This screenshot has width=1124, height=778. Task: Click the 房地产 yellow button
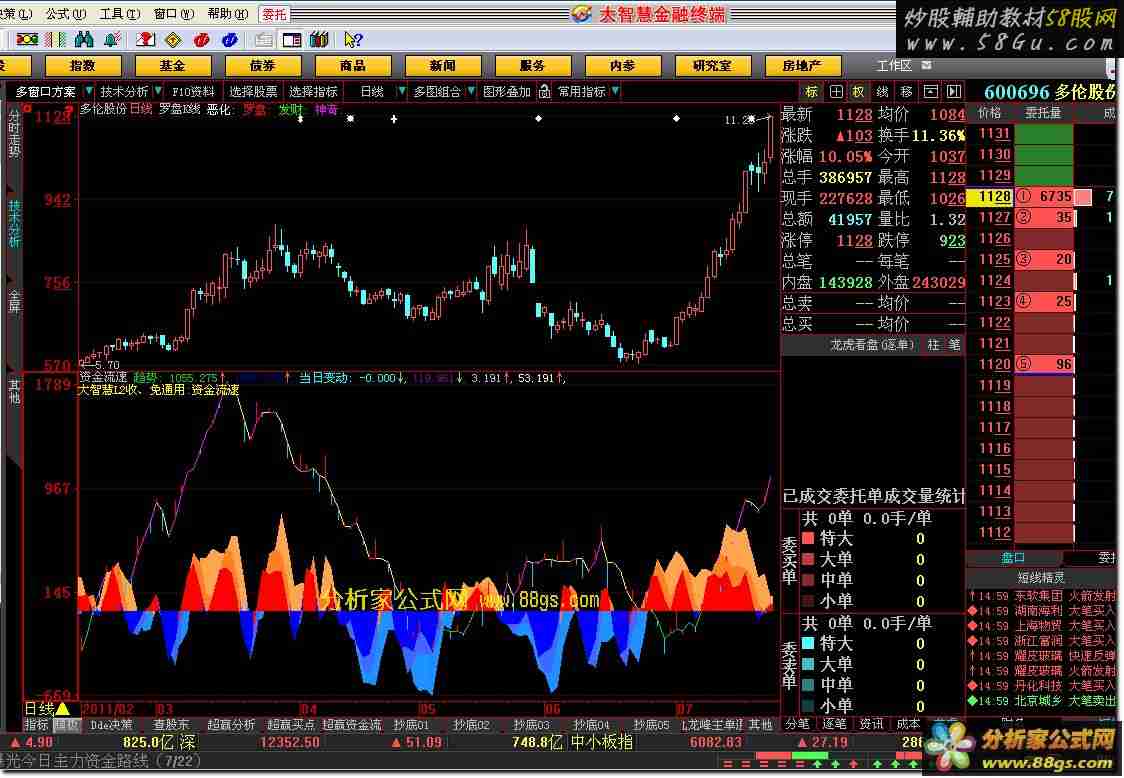click(x=802, y=66)
